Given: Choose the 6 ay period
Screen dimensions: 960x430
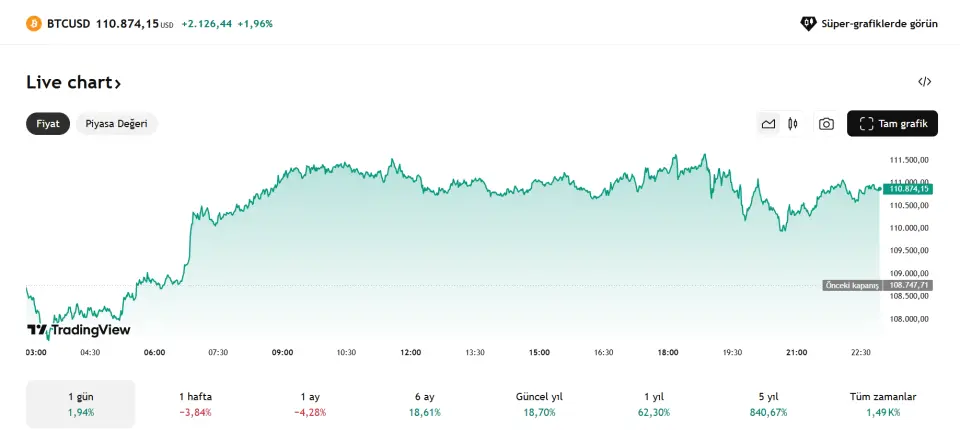Looking at the screenshot, I should (x=424, y=404).
